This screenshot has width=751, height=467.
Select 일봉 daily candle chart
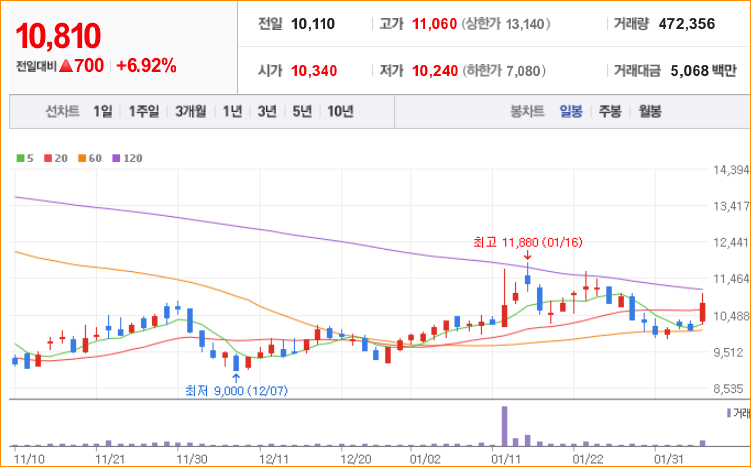[571, 112]
